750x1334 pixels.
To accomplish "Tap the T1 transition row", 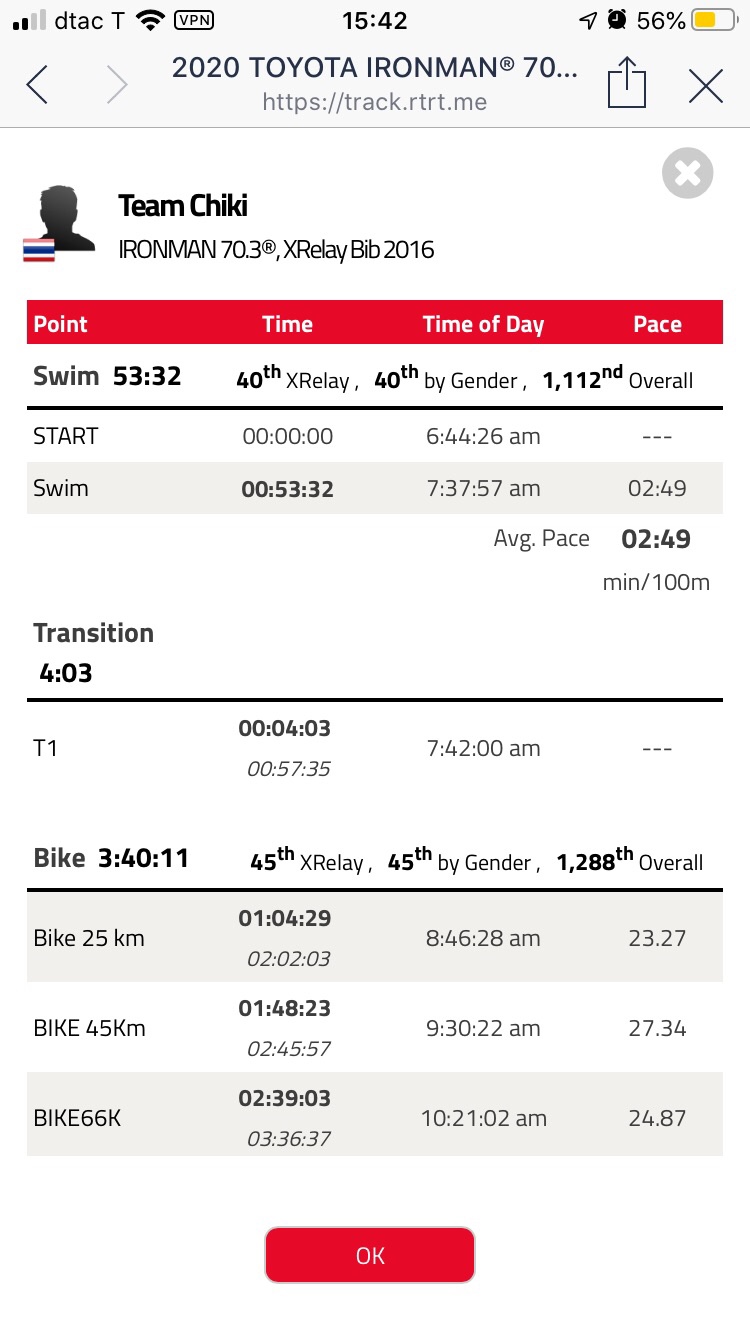I will (x=375, y=748).
